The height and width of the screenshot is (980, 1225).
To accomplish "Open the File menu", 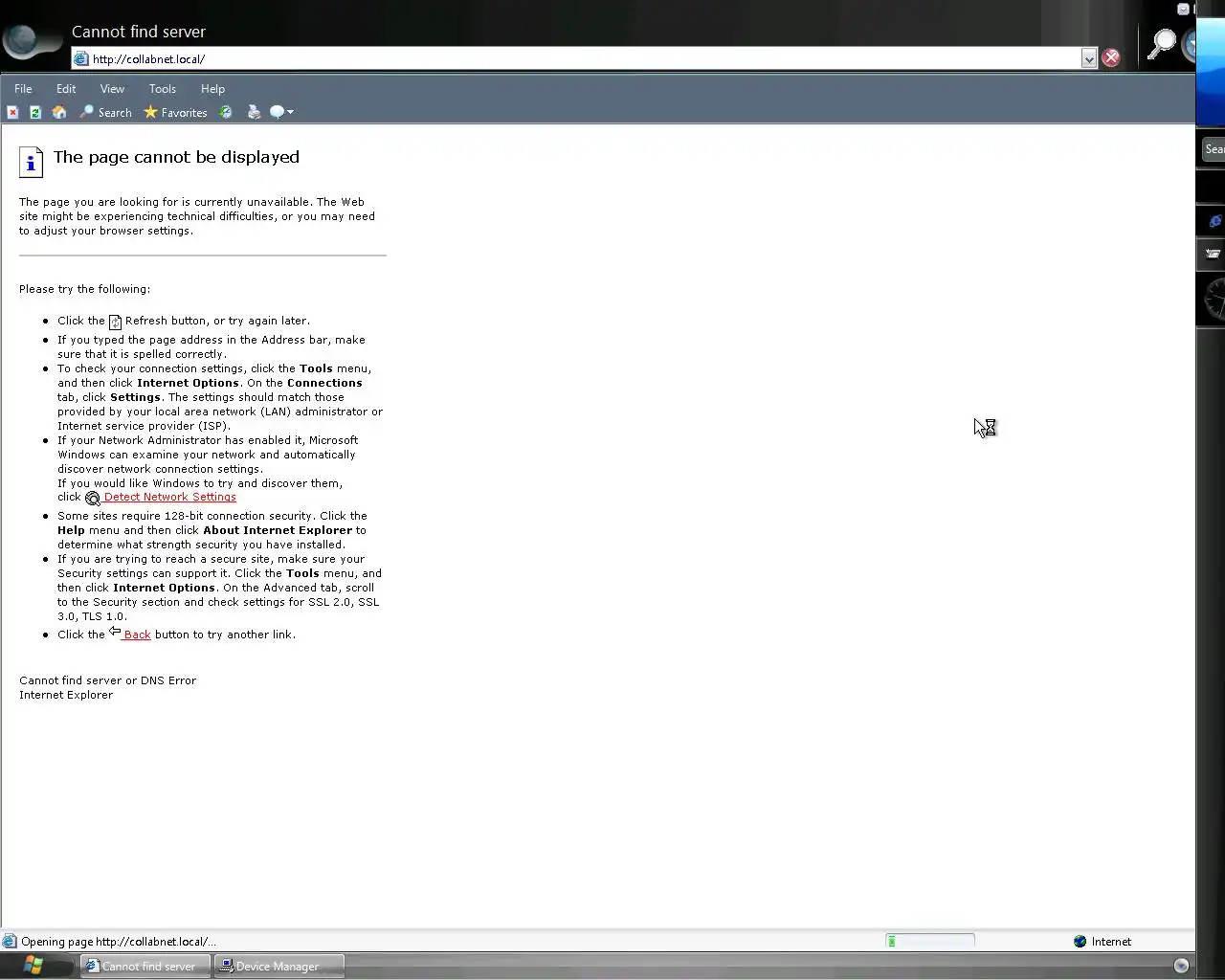I will pyautogui.click(x=23, y=89).
